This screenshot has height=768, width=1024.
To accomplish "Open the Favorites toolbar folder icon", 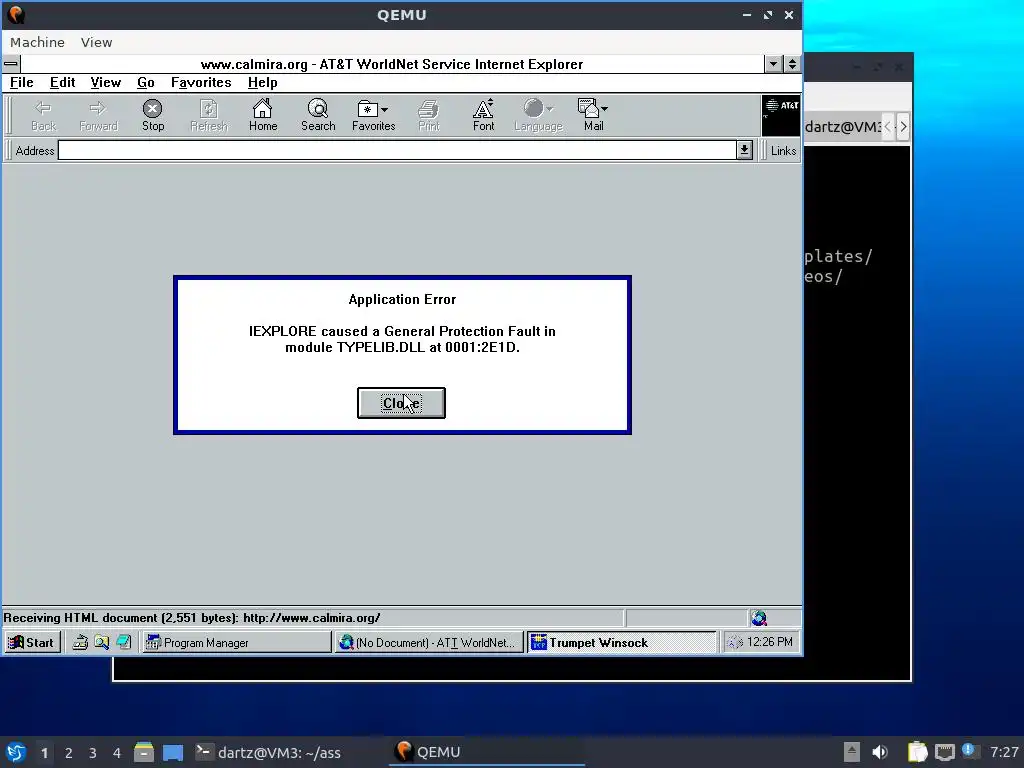I will (x=367, y=109).
